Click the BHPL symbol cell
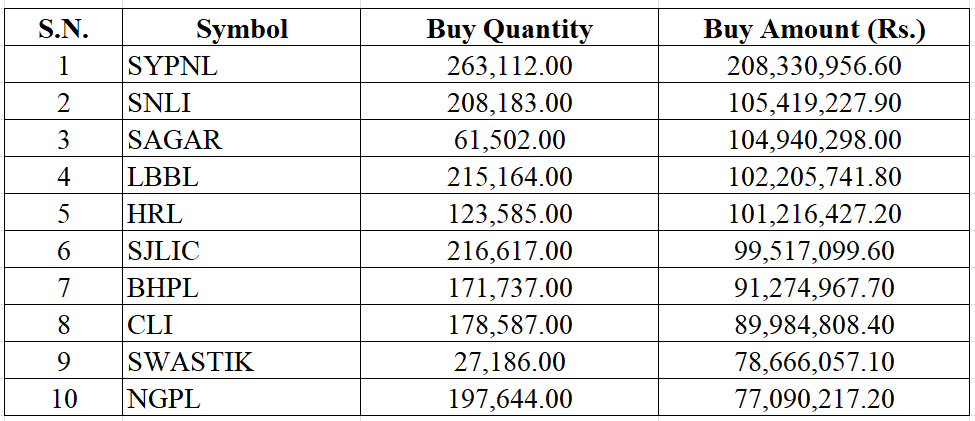This screenshot has height=421, width=975. [163, 288]
